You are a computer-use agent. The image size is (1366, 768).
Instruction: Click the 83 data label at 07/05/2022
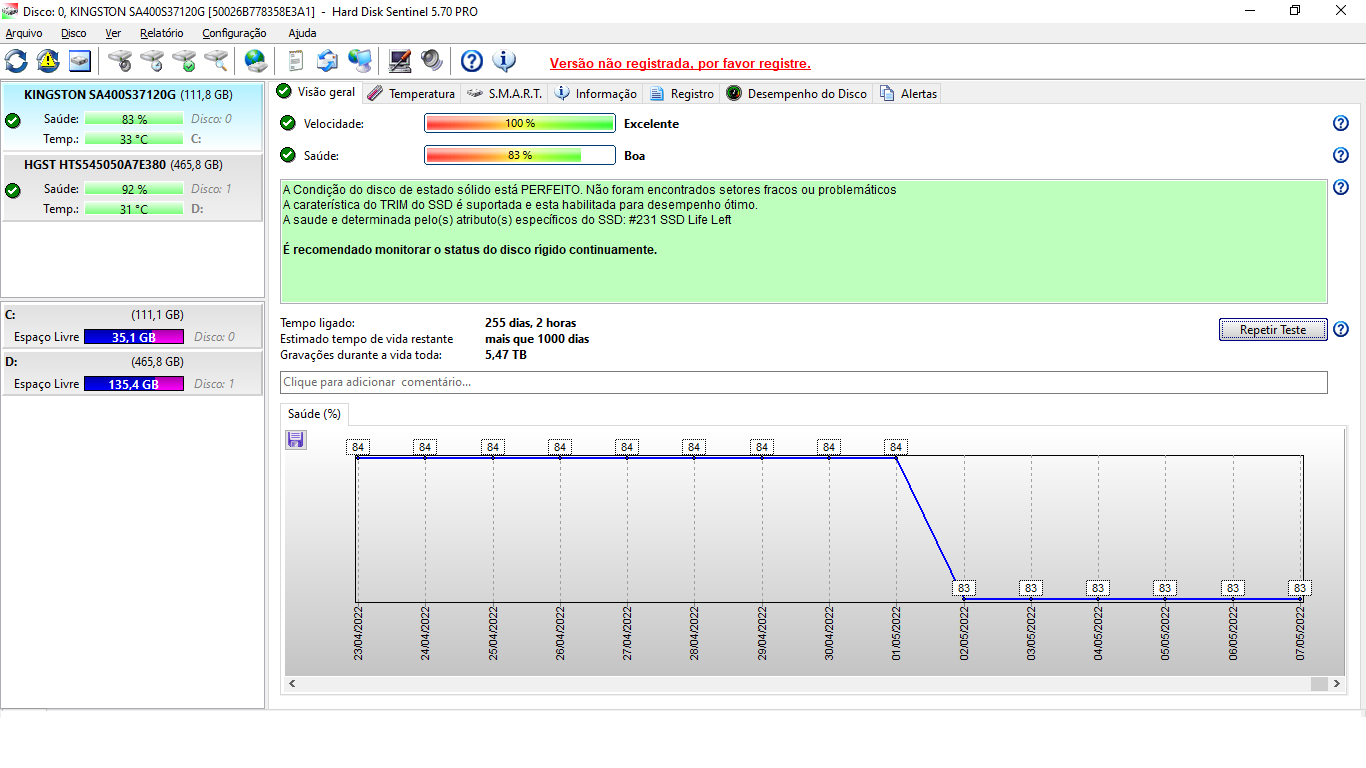[x=1299, y=588]
